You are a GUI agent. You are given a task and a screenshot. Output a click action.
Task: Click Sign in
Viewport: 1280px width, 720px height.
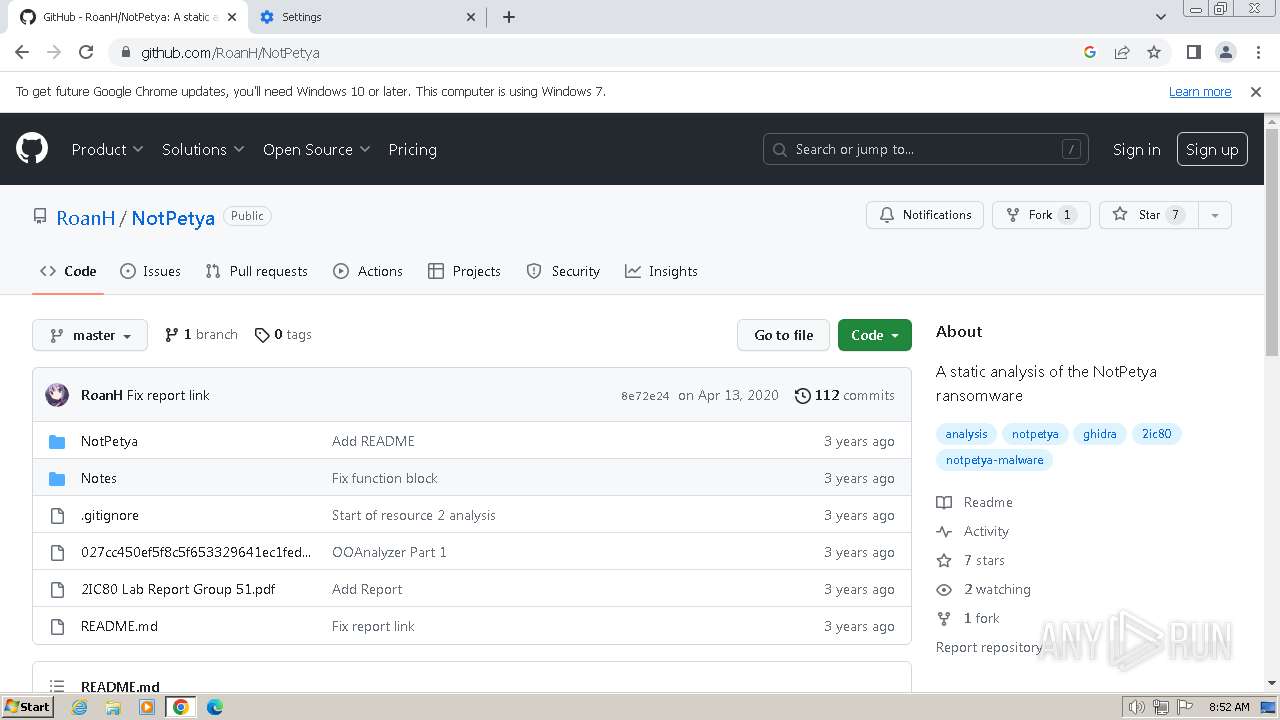pyautogui.click(x=1136, y=149)
